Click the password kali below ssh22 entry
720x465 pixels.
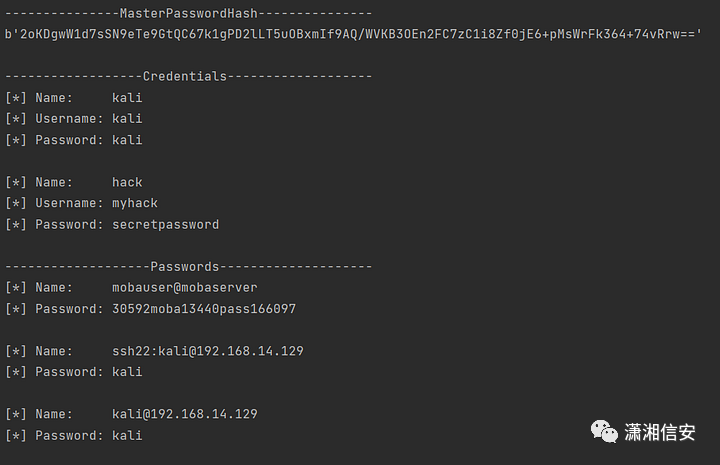point(127,371)
